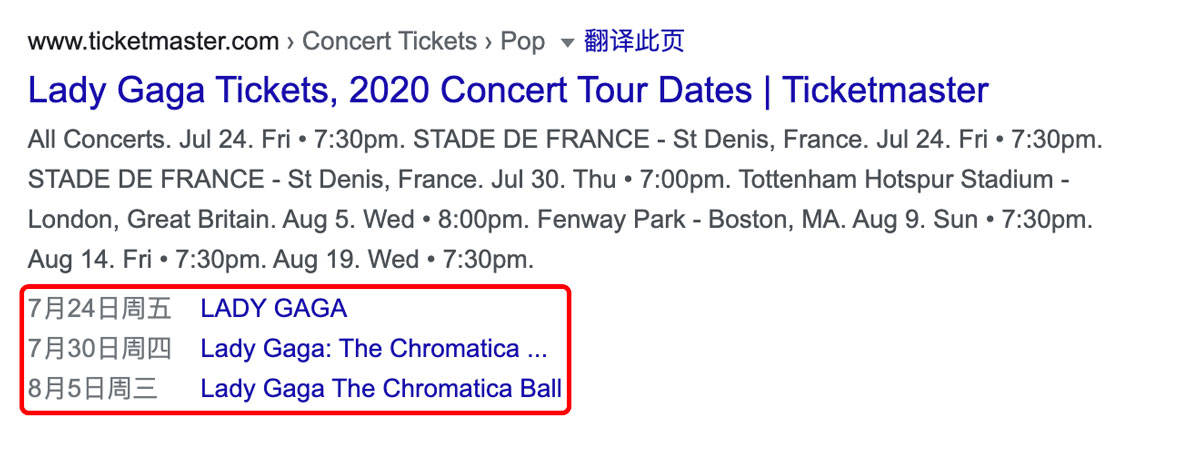Screen dimensions: 1200x453
Task: Open the LADY GAGA event link
Action: coord(273,308)
